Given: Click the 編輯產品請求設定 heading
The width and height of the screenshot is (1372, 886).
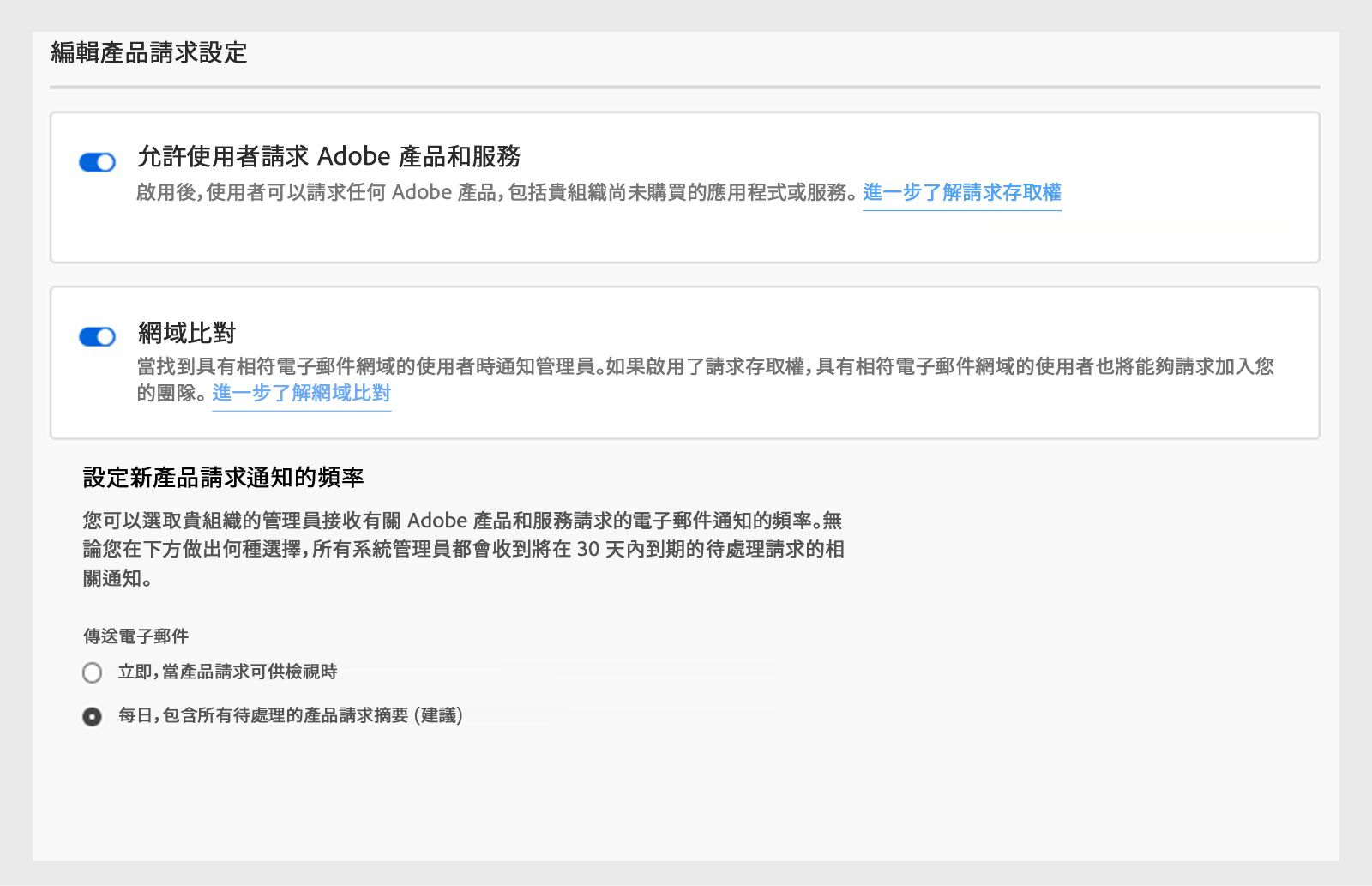Looking at the screenshot, I should [149, 53].
